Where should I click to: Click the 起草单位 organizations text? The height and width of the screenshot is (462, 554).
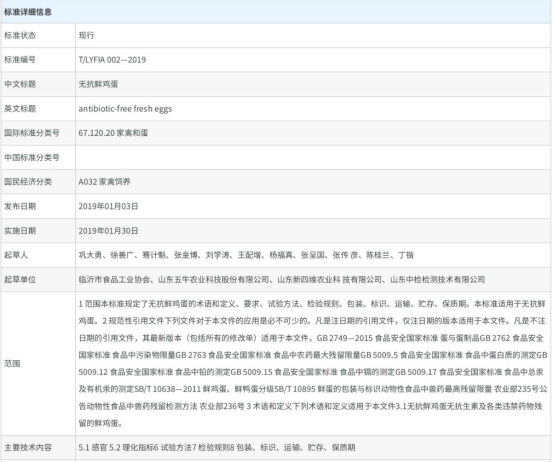[x=282, y=280]
